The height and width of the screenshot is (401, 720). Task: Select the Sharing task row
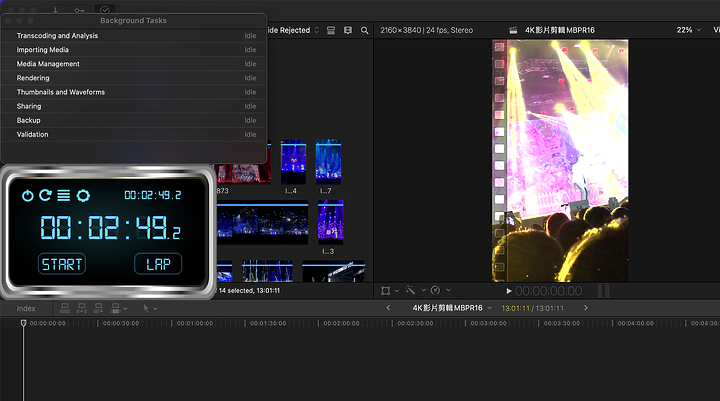click(x=134, y=106)
